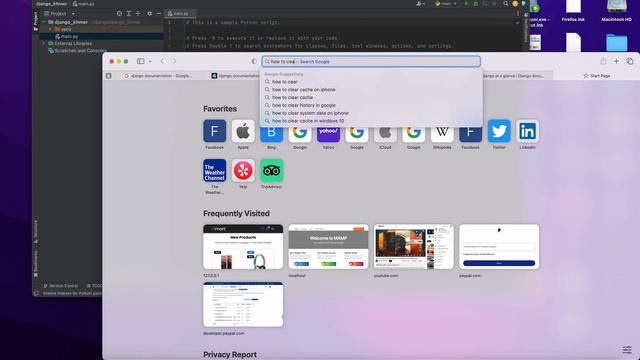The width and height of the screenshot is (640, 360).
Task: Click Expand All icon in PyCharm Project panel
Action: 129,13
